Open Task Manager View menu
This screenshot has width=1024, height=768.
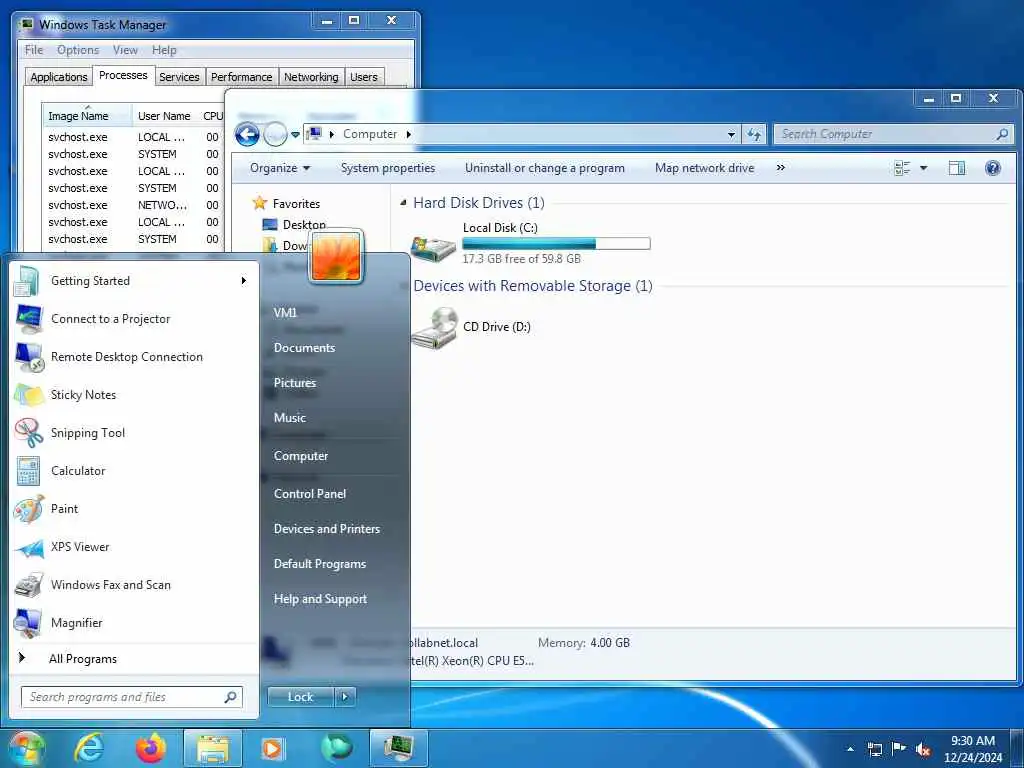point(125,50)
